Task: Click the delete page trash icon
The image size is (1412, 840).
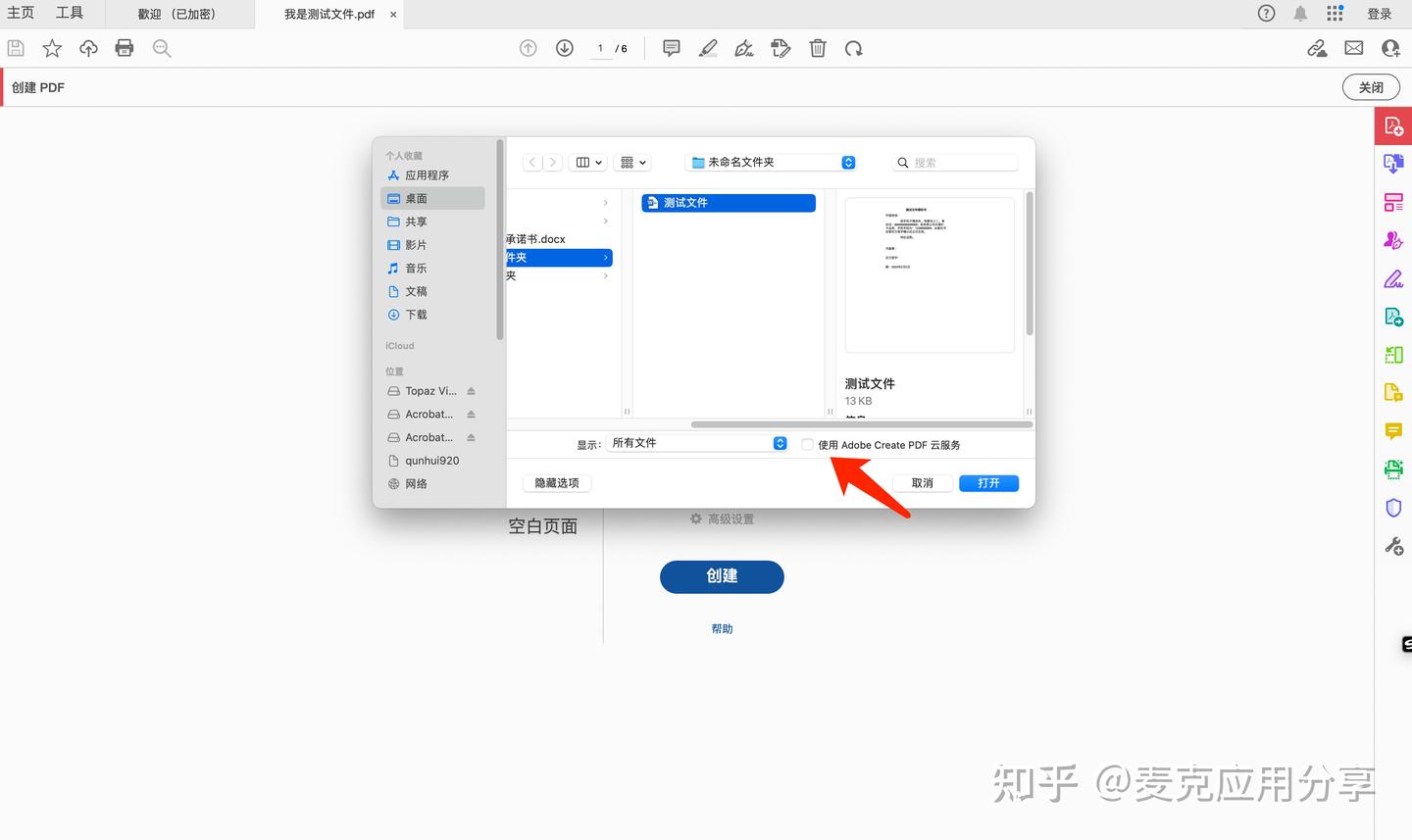Action: click(818, 47)
